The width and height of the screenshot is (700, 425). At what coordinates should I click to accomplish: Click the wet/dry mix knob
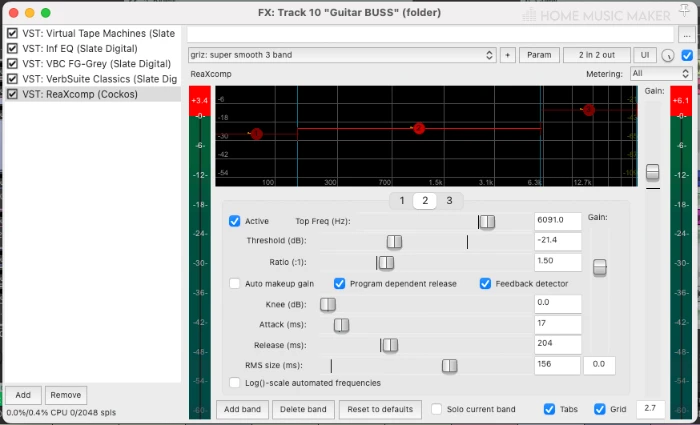tap(667, 55)
